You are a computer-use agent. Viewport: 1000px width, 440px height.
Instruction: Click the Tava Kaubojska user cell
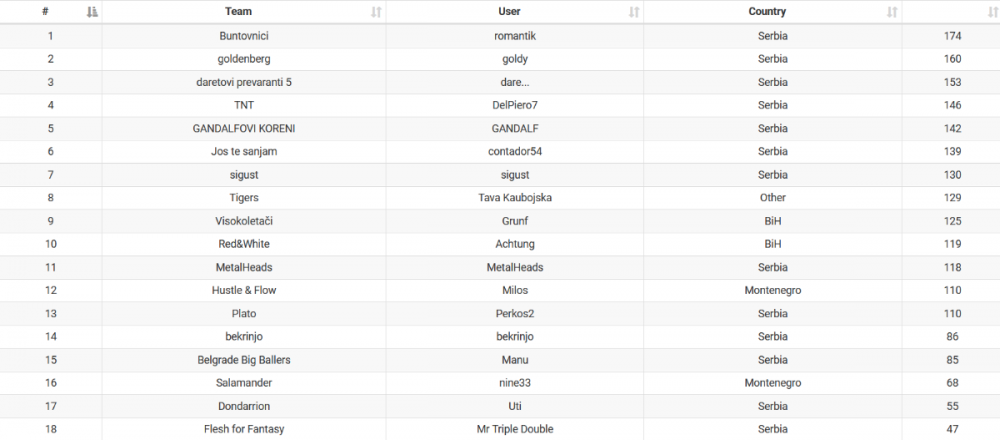pyautogui.click(x=516, y=198)
